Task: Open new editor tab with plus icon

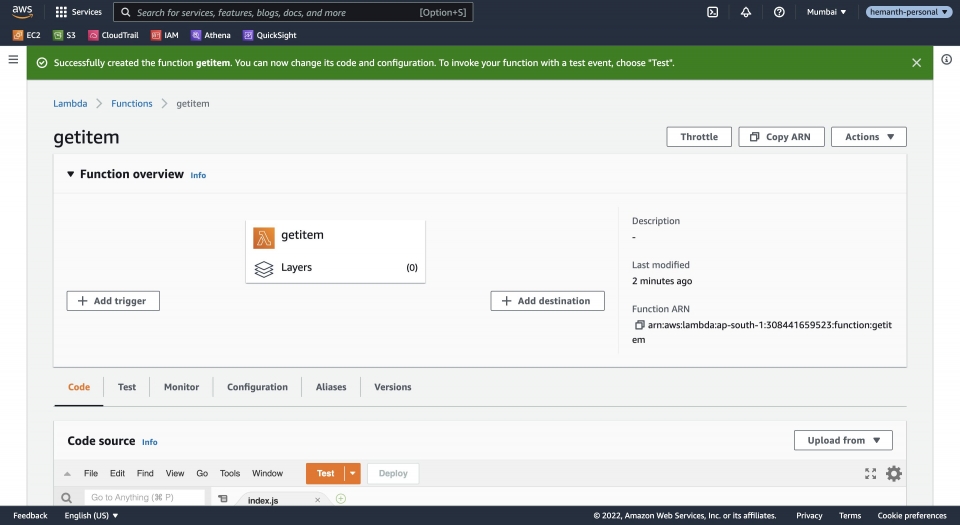Action: point(341,498)
